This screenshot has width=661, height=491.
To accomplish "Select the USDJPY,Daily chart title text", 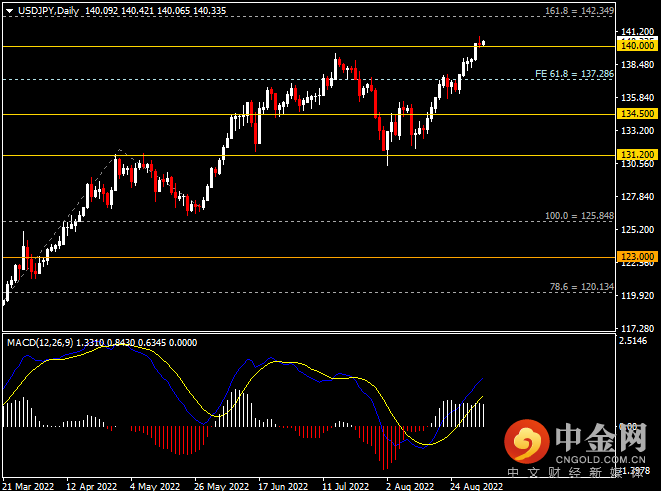I will tap(48, 11).
